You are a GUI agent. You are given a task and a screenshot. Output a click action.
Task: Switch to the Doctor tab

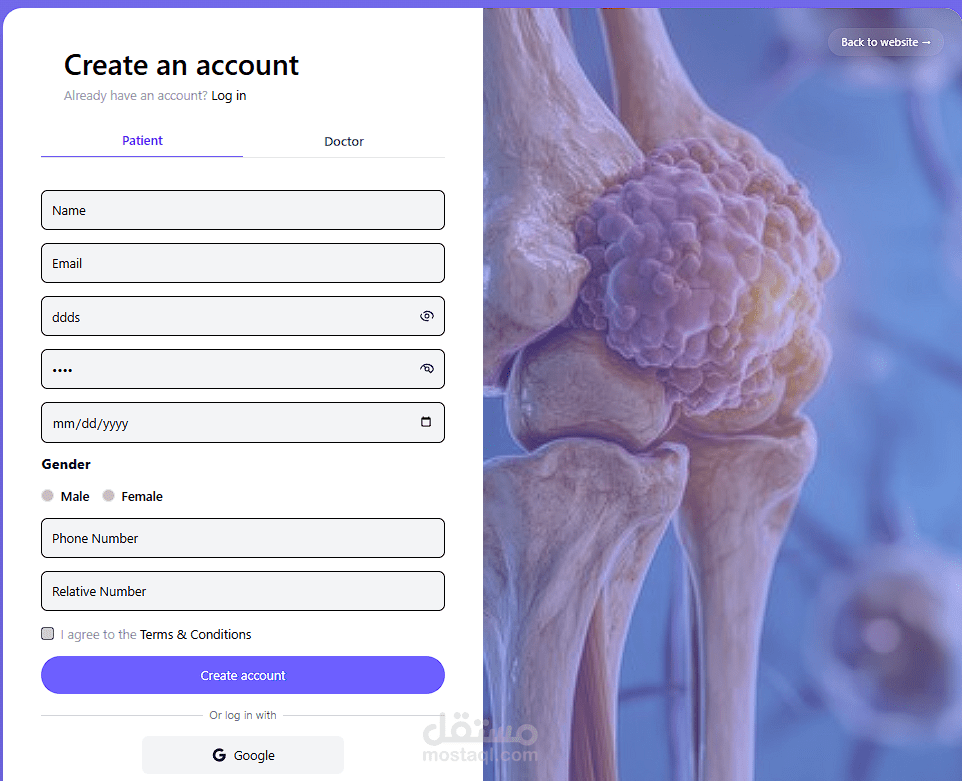(344, 141)
